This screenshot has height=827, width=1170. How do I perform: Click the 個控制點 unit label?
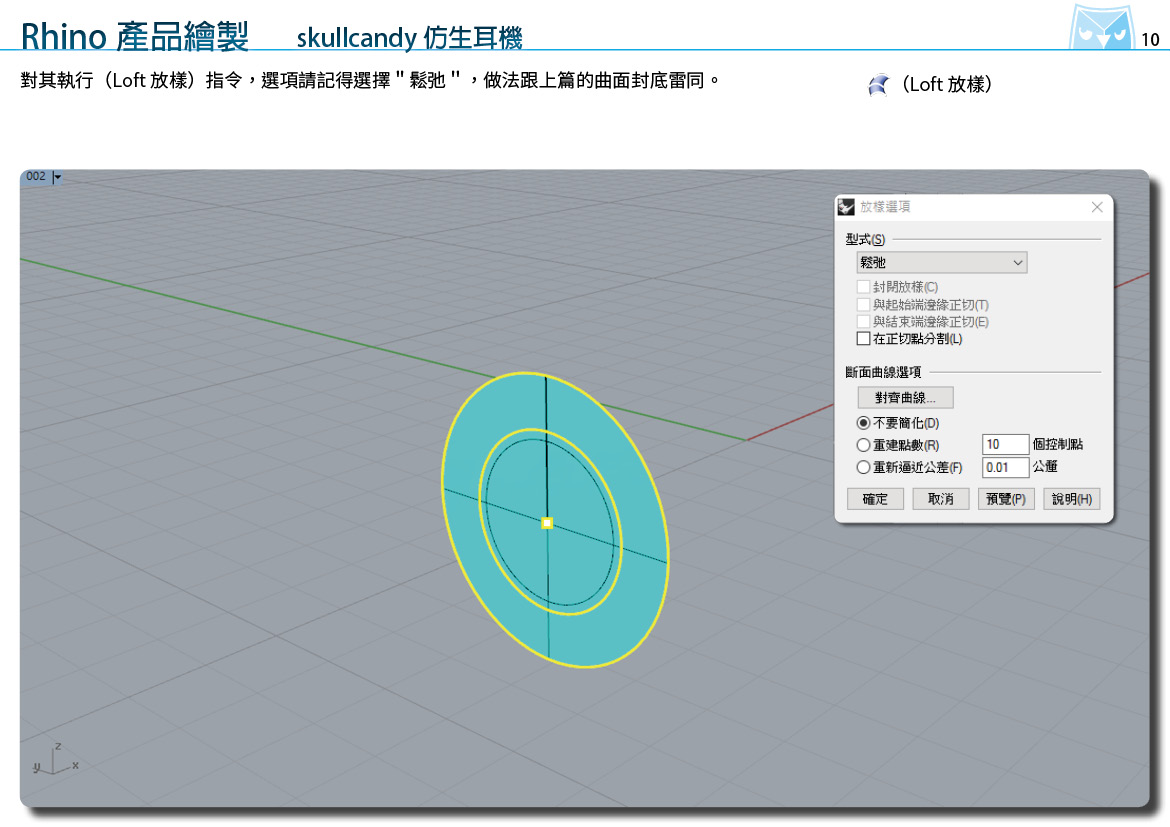tap(1058, 445)
